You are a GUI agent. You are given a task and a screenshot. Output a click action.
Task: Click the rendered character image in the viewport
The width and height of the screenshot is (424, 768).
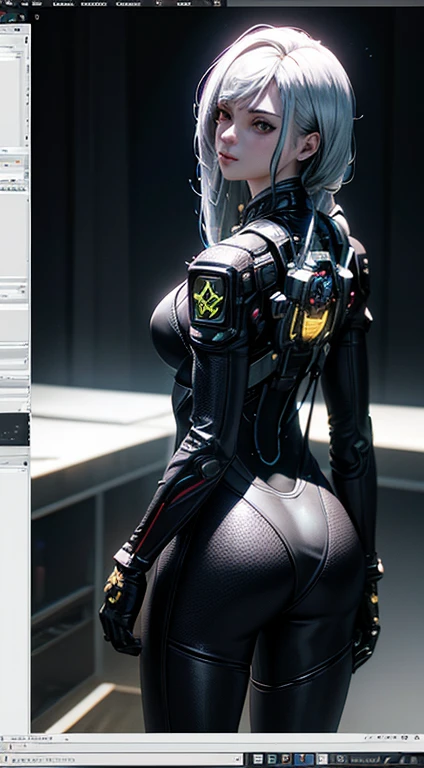tap(227, 370)
